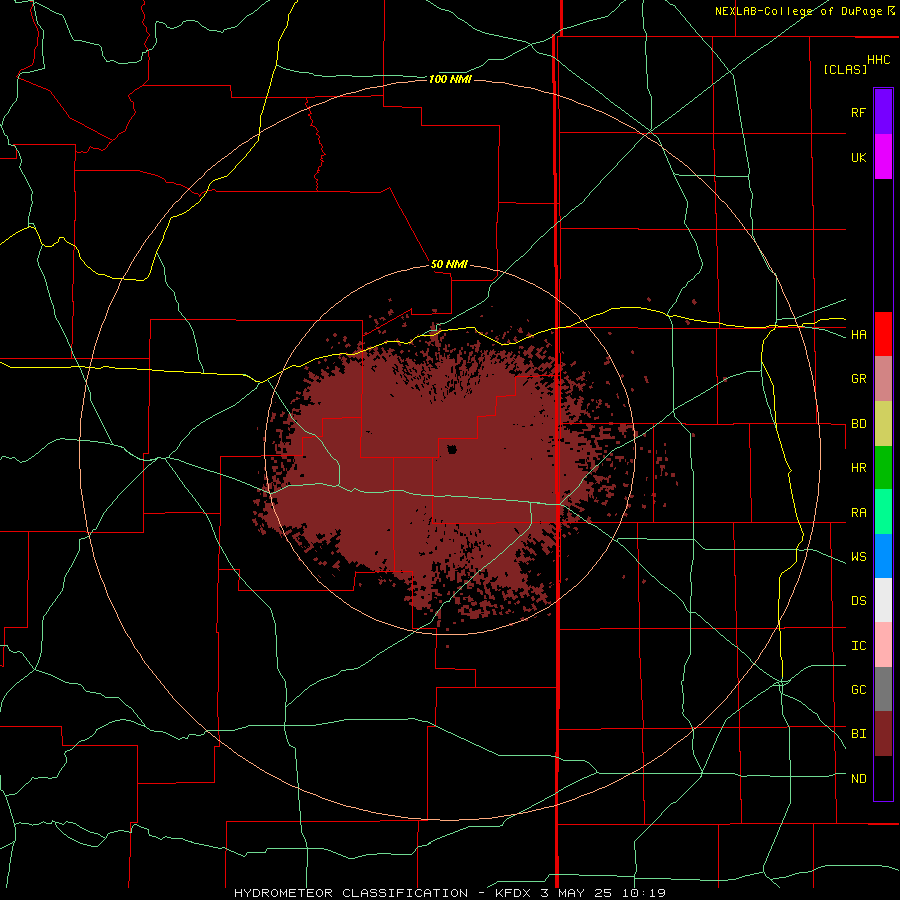
Task: Click the RF purple legend swatch
Action: pos(883,112)
